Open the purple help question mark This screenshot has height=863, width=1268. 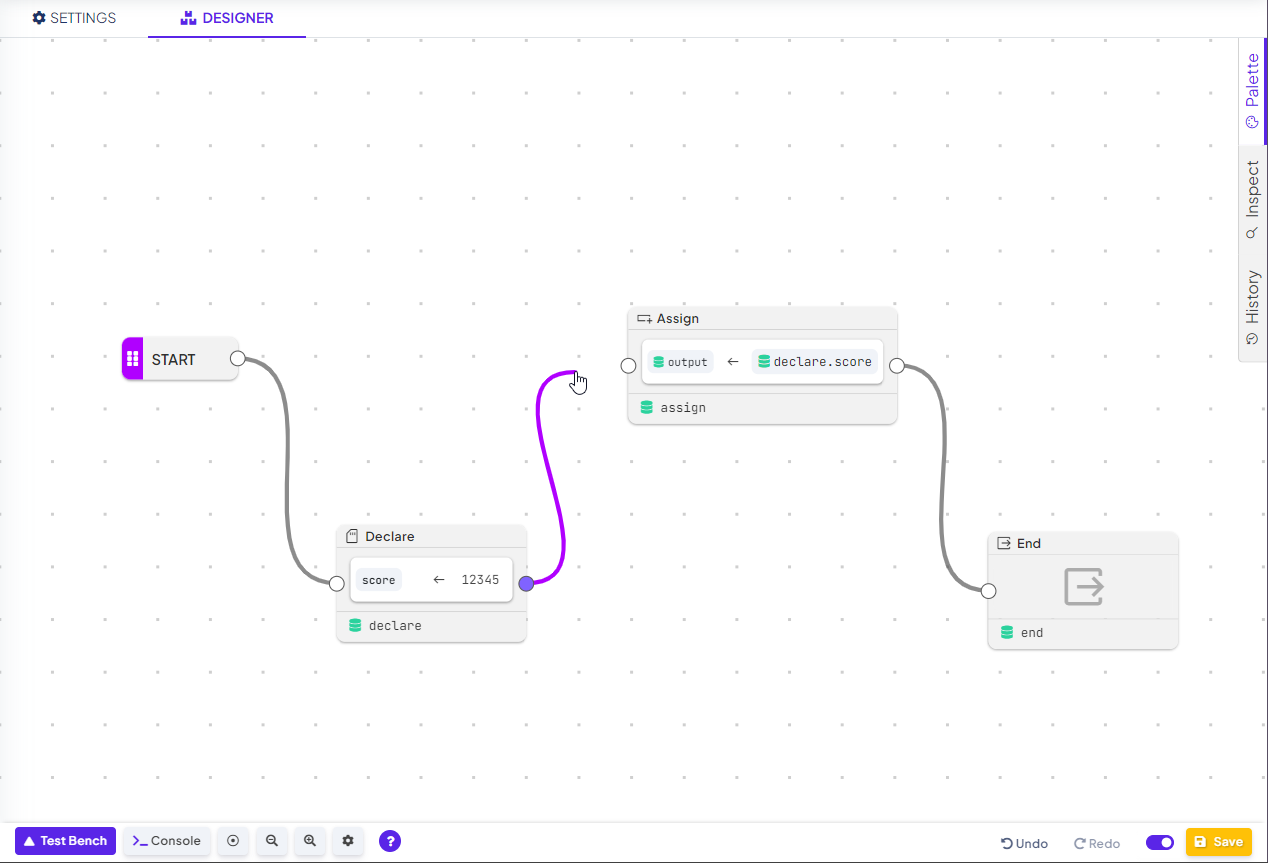click(x=390, y=841)
